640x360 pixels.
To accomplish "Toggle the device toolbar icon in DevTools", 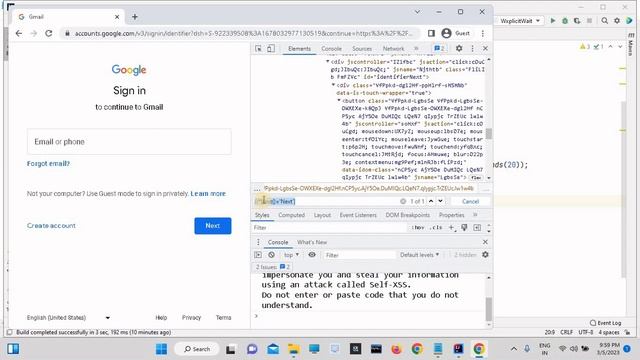I will click(271, 49).
